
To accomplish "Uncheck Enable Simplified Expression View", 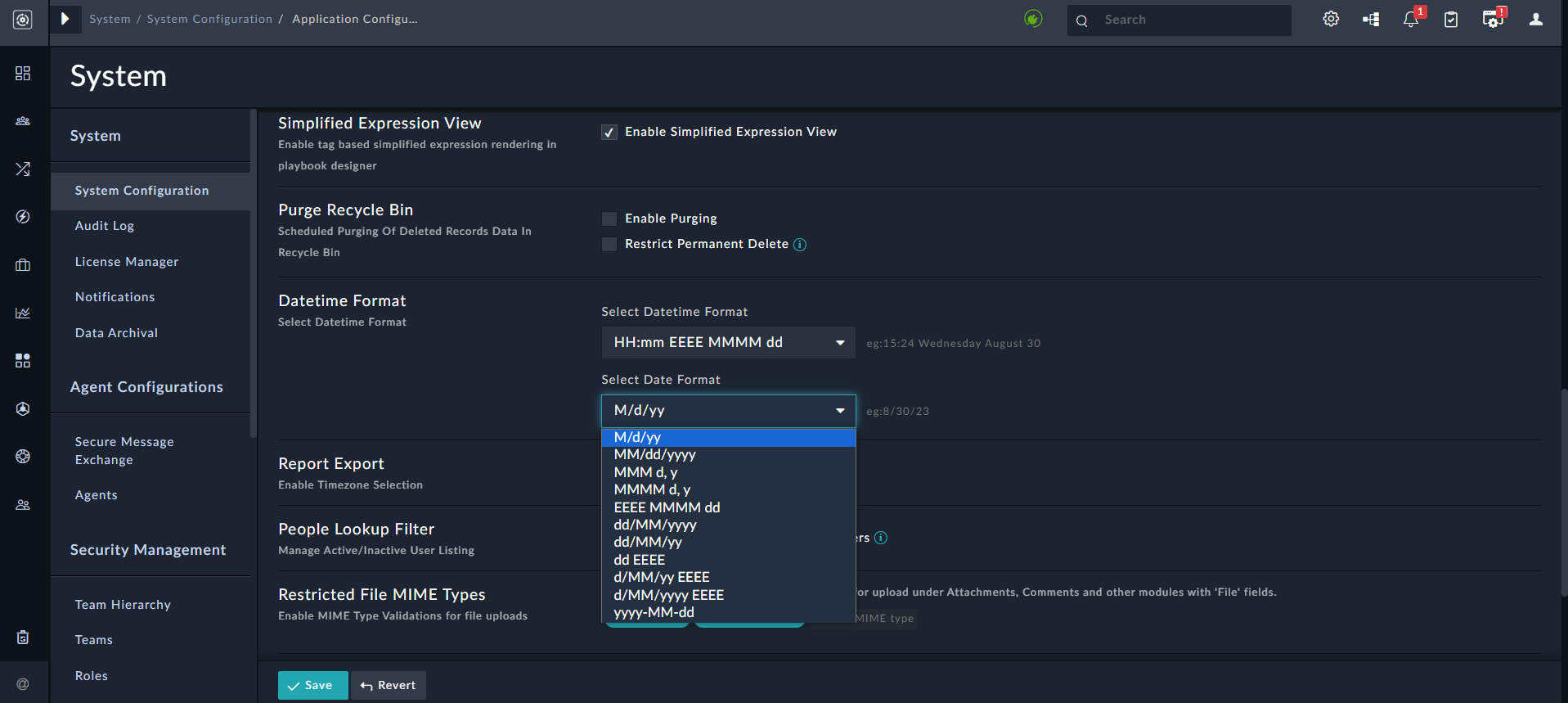I will (609, 133).
